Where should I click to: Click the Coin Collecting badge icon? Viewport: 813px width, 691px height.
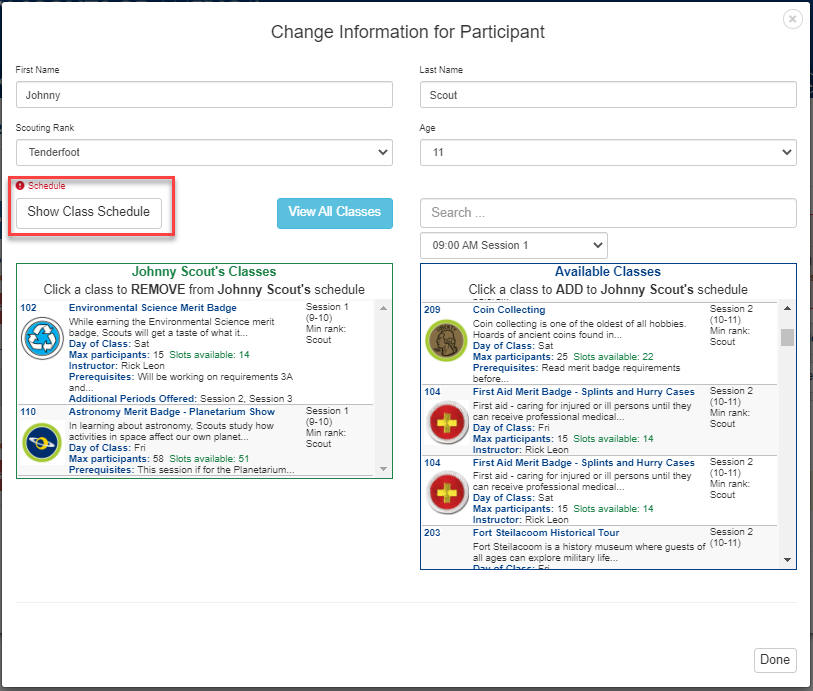[446, 340]
